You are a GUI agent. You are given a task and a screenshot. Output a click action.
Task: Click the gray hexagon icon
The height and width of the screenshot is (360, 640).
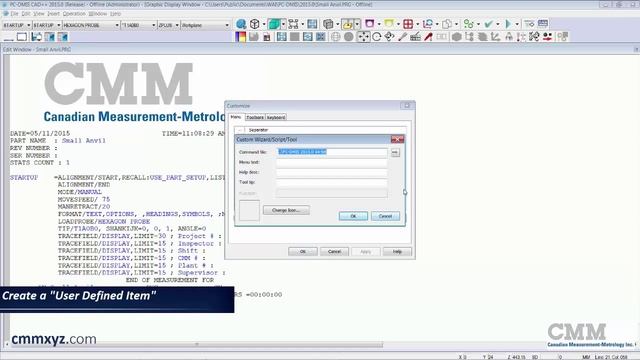[456, 37]
